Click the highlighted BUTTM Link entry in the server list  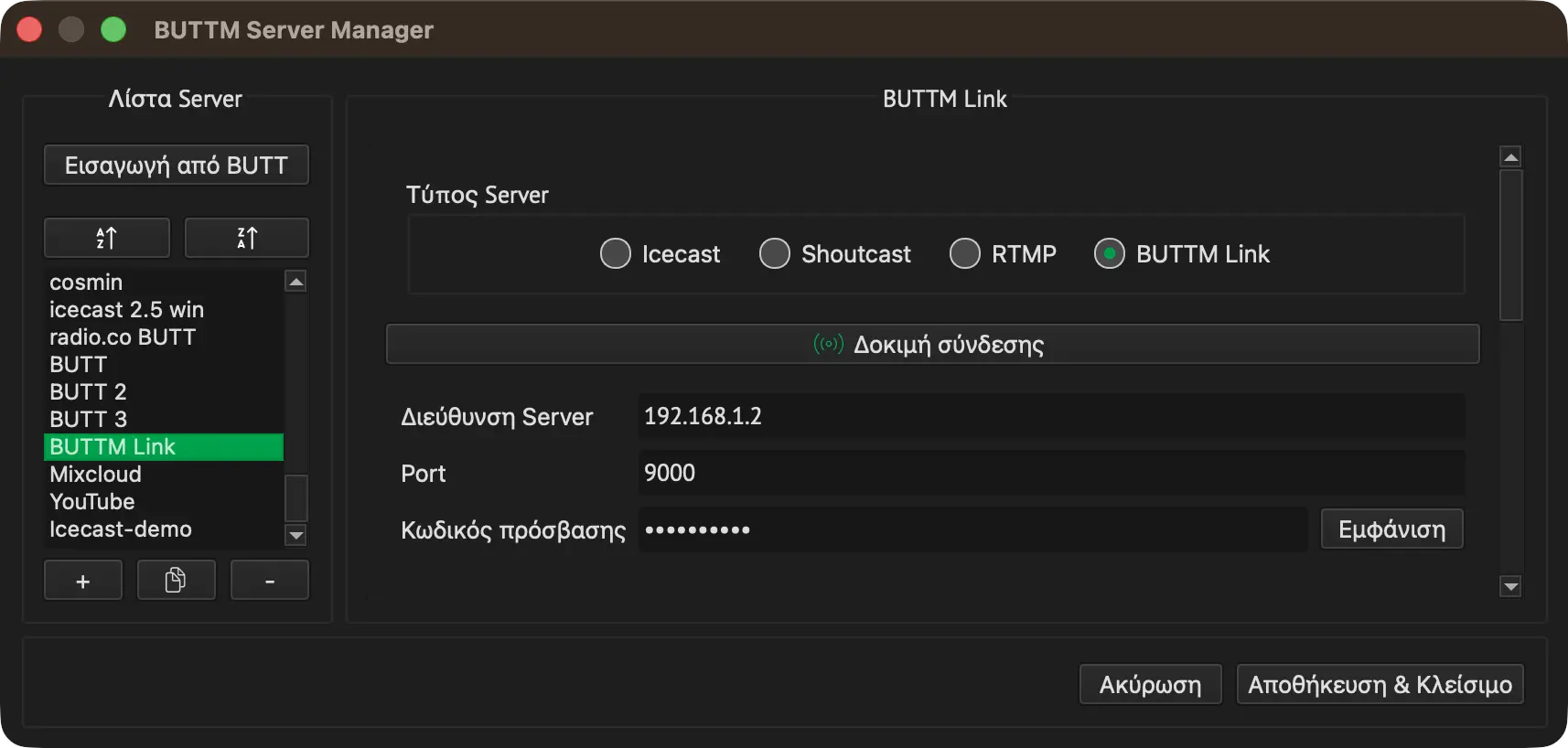point(164,447)
